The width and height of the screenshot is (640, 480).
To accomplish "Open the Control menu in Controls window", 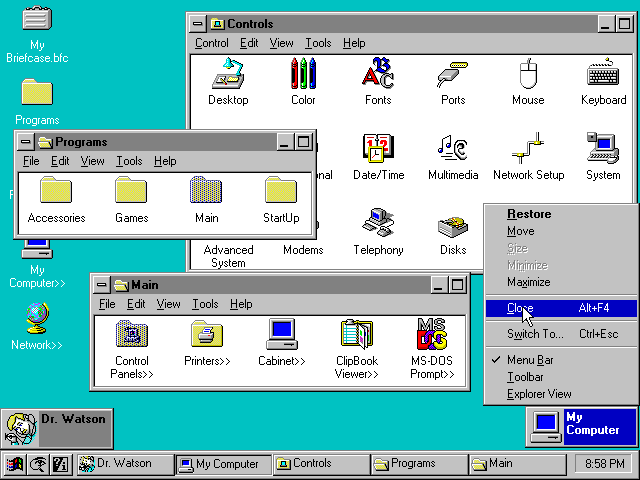I will point(211,43).
